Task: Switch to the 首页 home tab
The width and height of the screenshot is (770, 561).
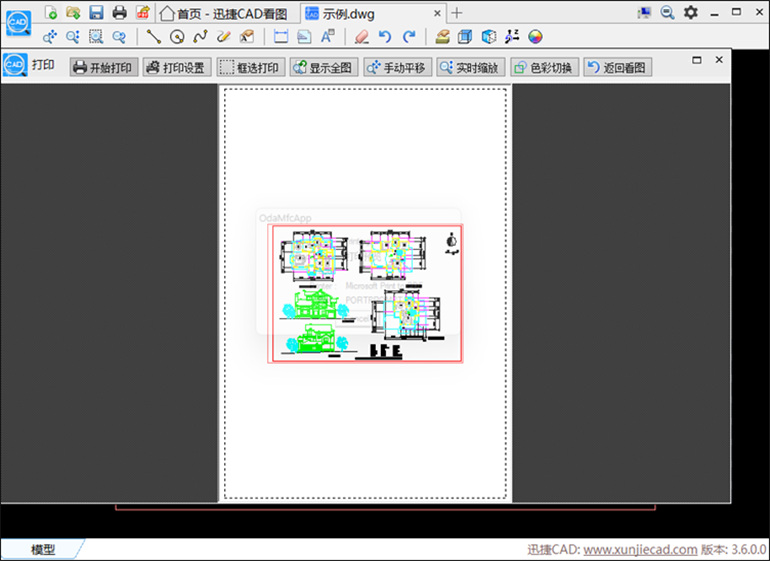Action: [x=225, y=13]
